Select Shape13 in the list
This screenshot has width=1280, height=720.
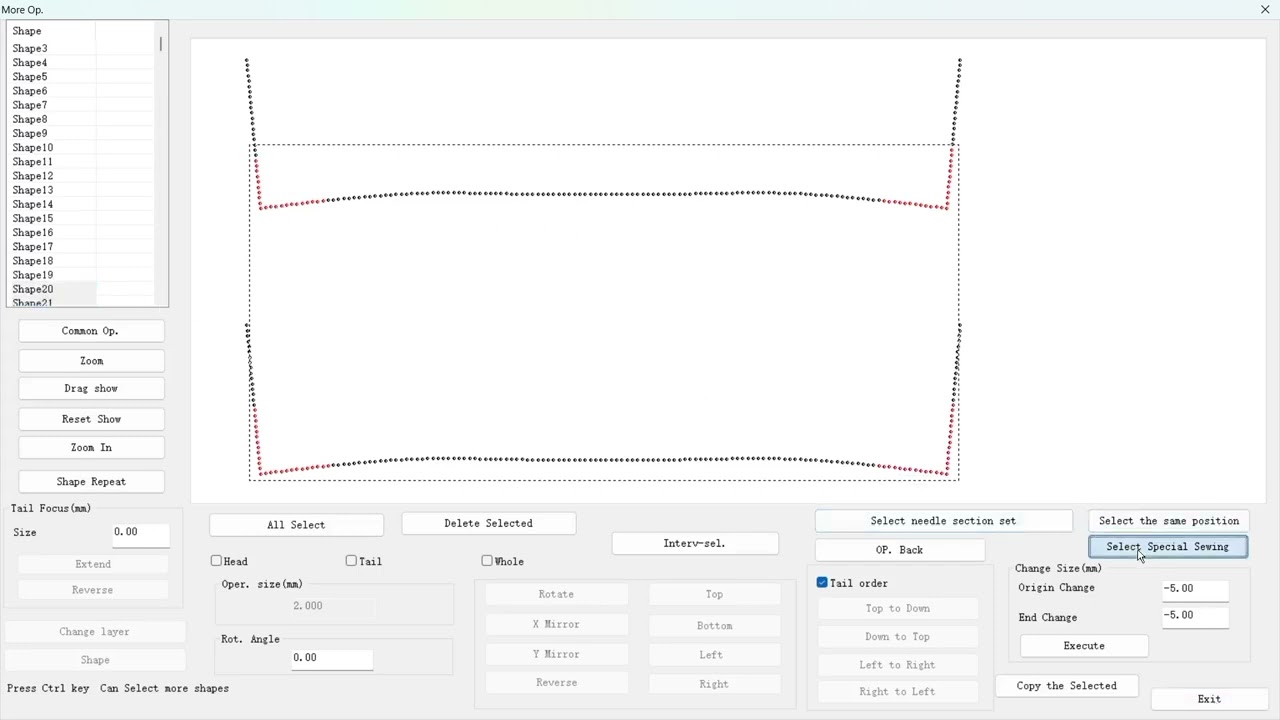33,190
